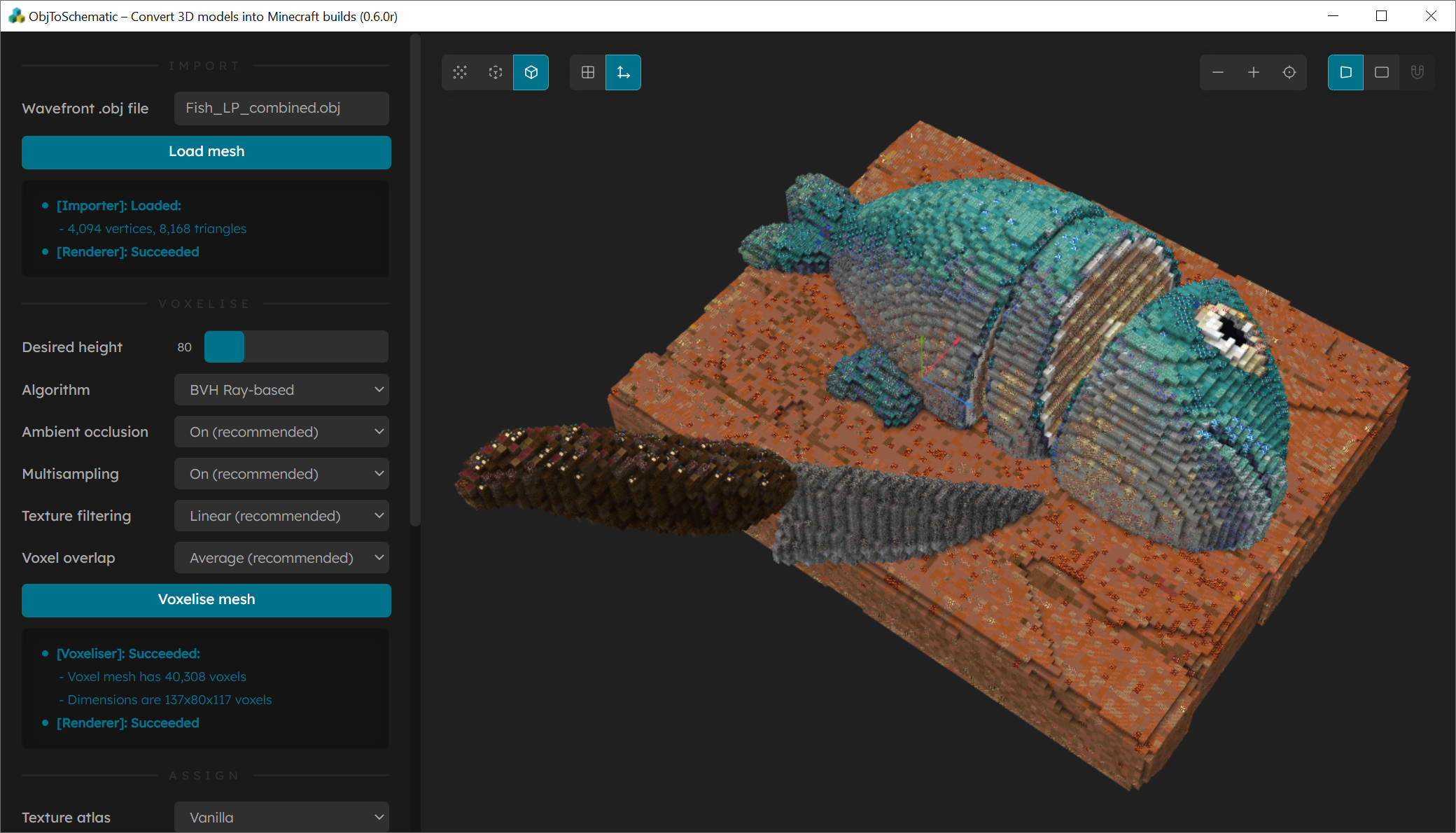Click the Desired height slider

point(296,347)
